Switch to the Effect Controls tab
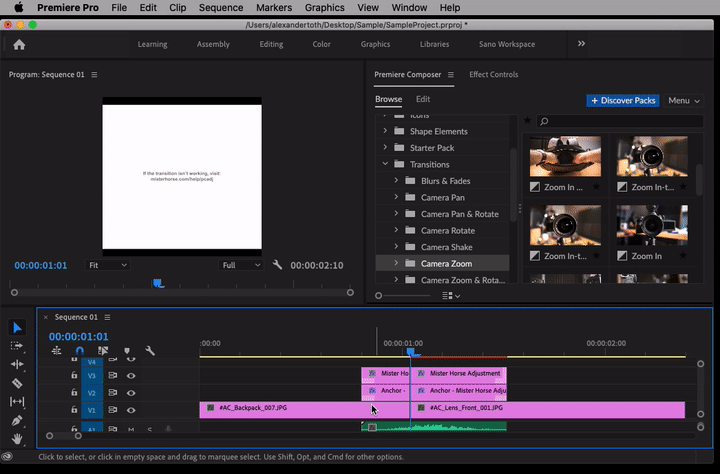The width and height of the screenshot is (720, 474). (494, 74)
